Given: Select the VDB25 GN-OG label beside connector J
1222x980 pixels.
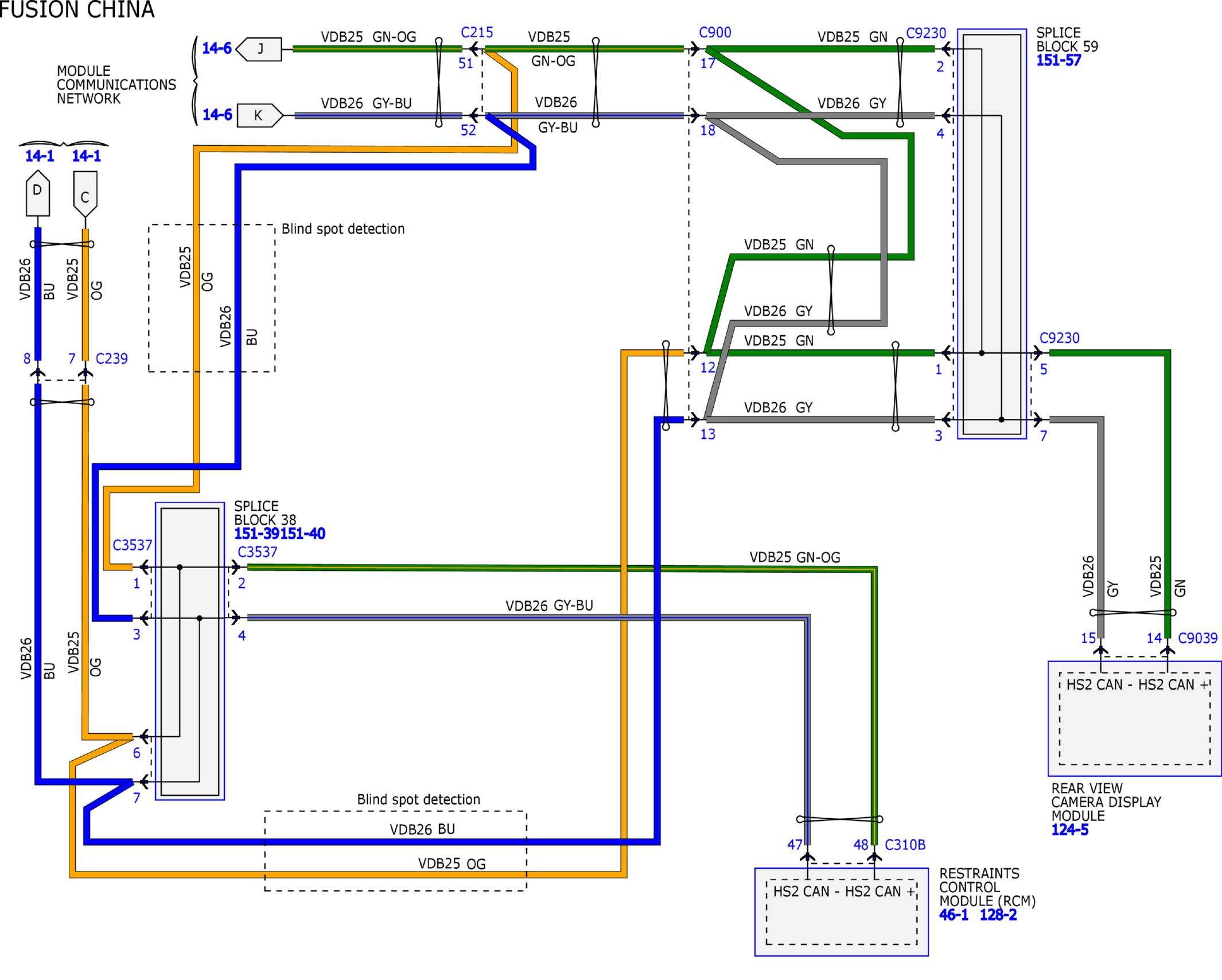Looking at the screenshot, I should click(x=369, y=37).
